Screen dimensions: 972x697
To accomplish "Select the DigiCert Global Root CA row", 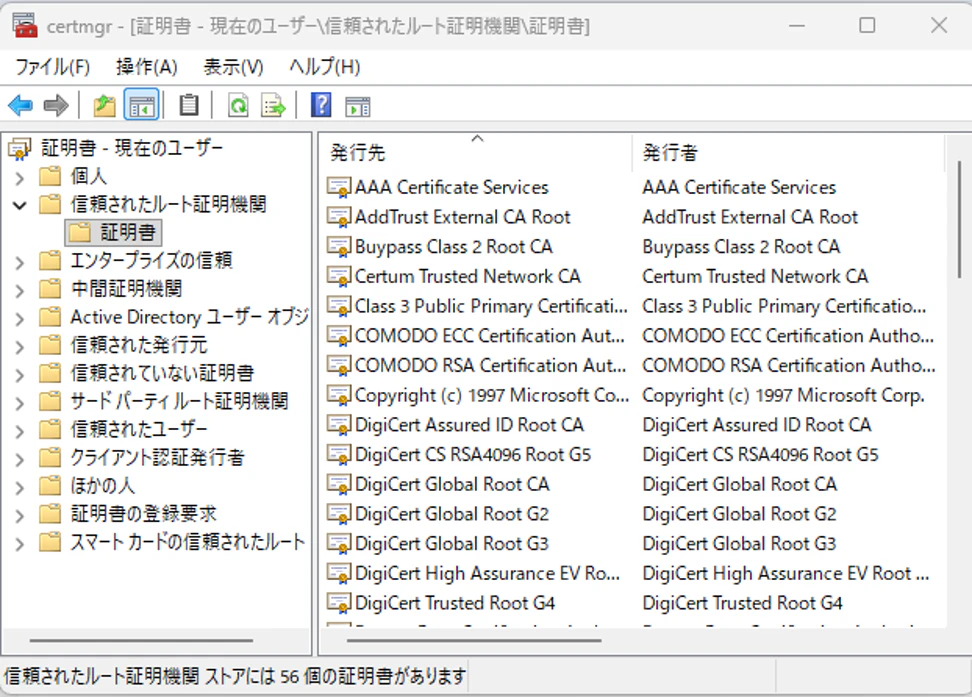I will (x=634, y=484).
